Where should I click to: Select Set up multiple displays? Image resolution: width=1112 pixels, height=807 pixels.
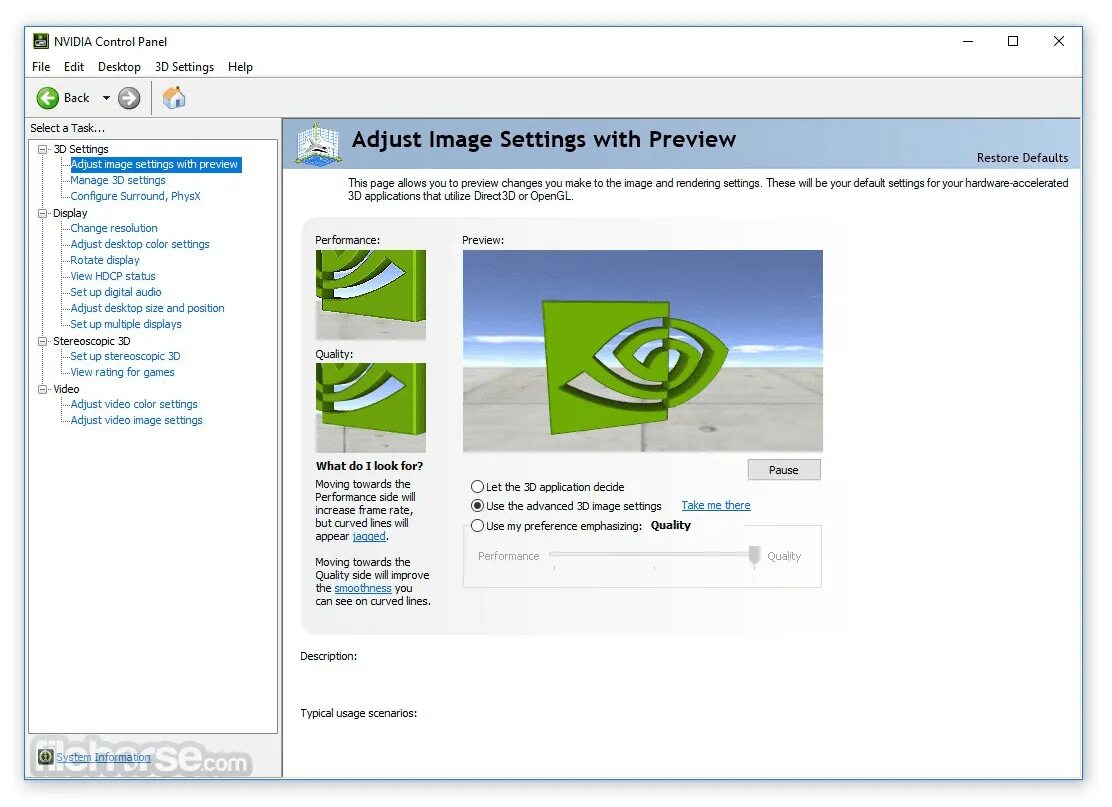[x=126, y=324]
